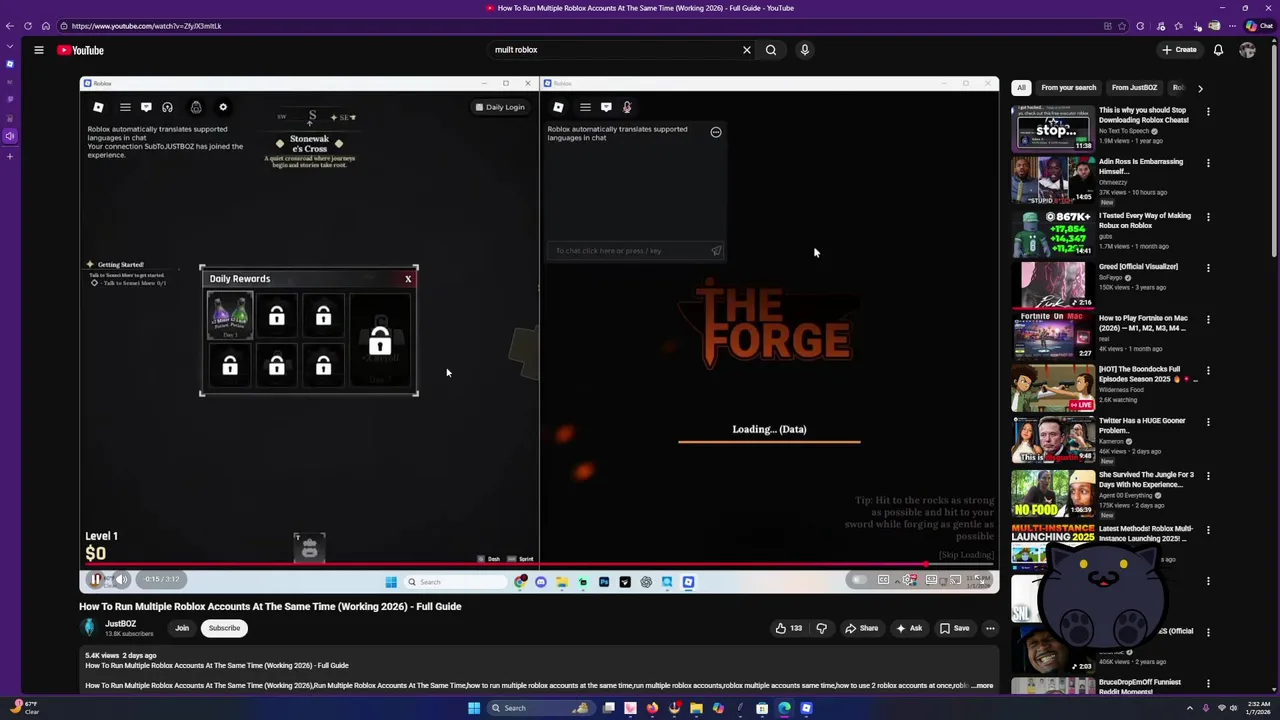This screenshot has height=720, width=1280.
Task: Open Windows Start menu in taskbar
Action: [x=474, y=708]
